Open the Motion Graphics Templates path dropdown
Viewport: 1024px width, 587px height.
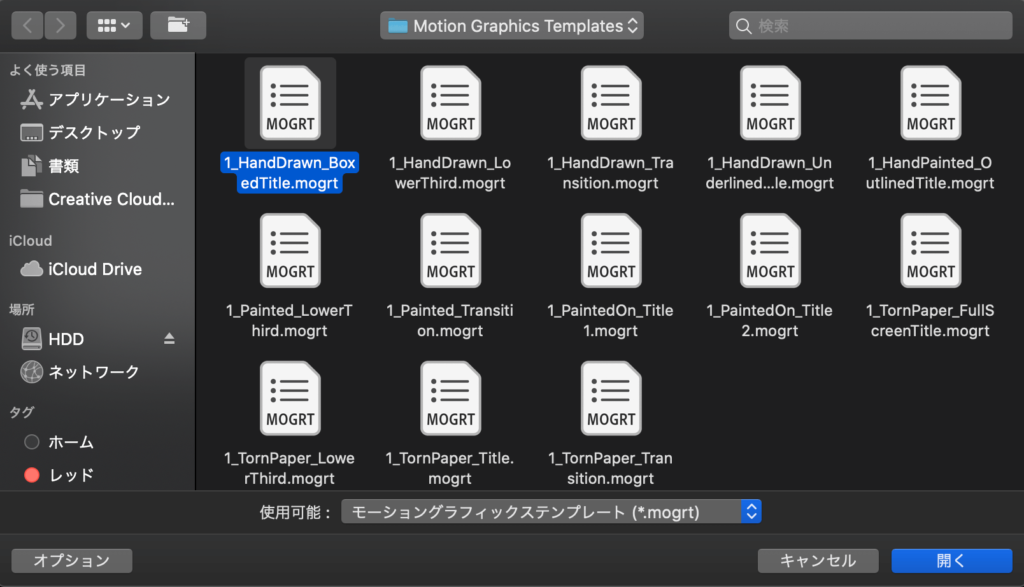click(512, 25)
